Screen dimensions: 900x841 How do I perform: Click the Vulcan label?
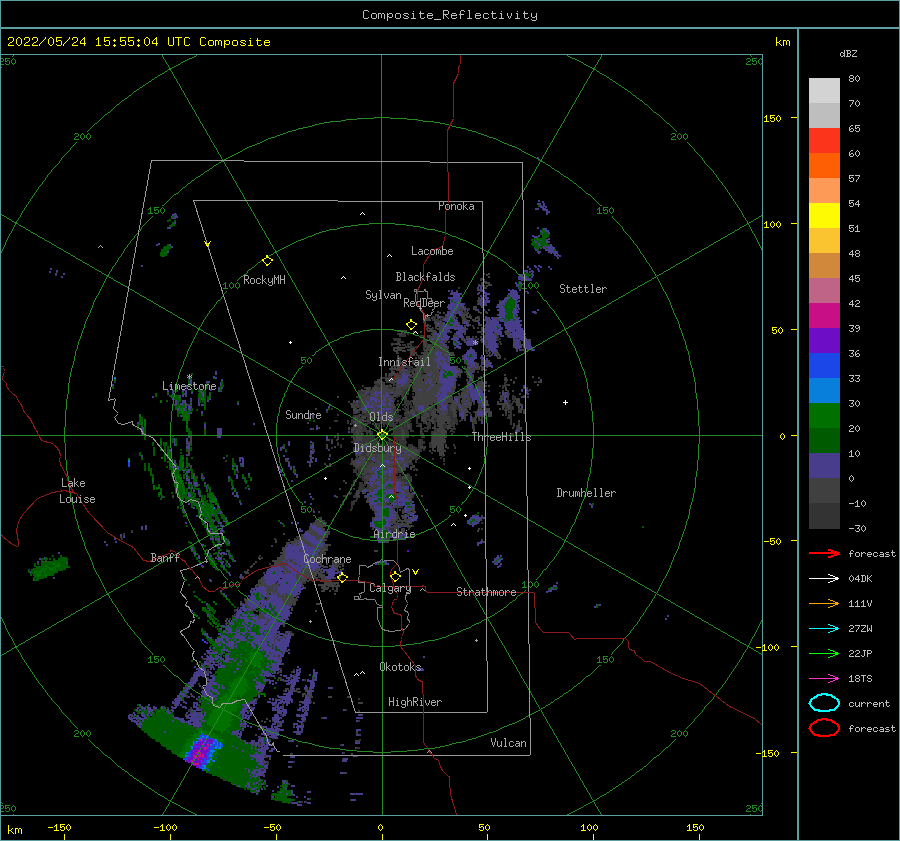pyautogui.click(x=508, y=743)
